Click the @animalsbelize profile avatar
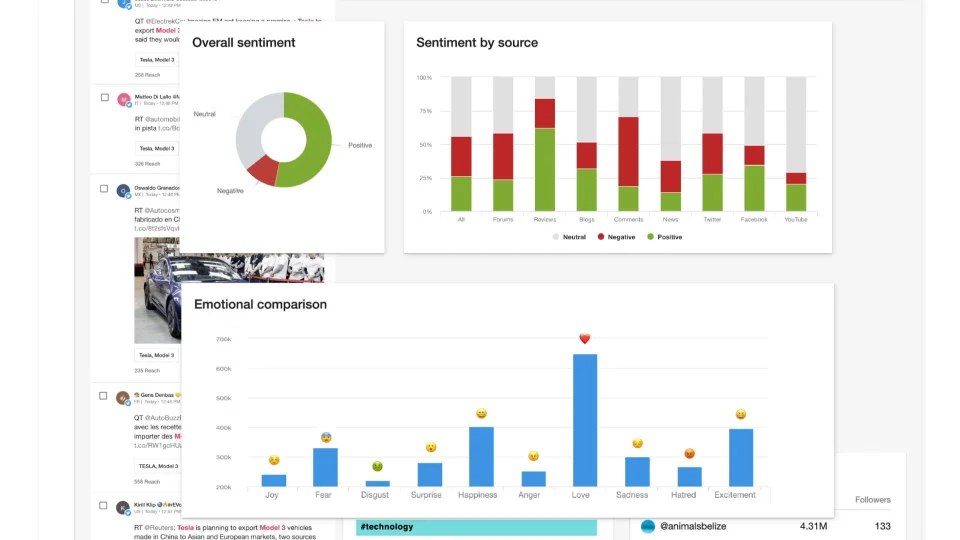Viewport: 960px width, 540px height. (x=648, y=526)
